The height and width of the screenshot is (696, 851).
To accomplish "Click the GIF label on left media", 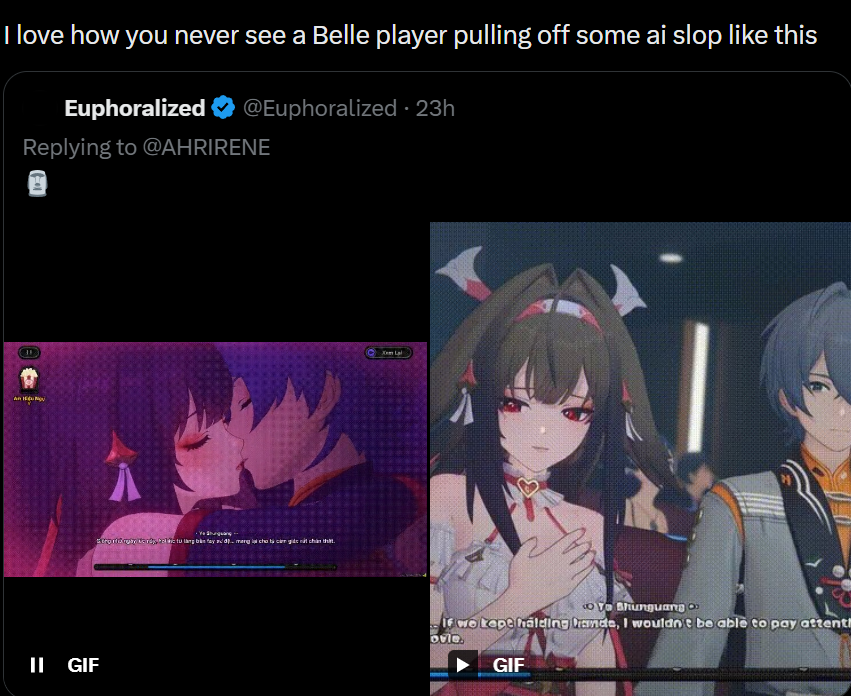I will click(83, 665).
